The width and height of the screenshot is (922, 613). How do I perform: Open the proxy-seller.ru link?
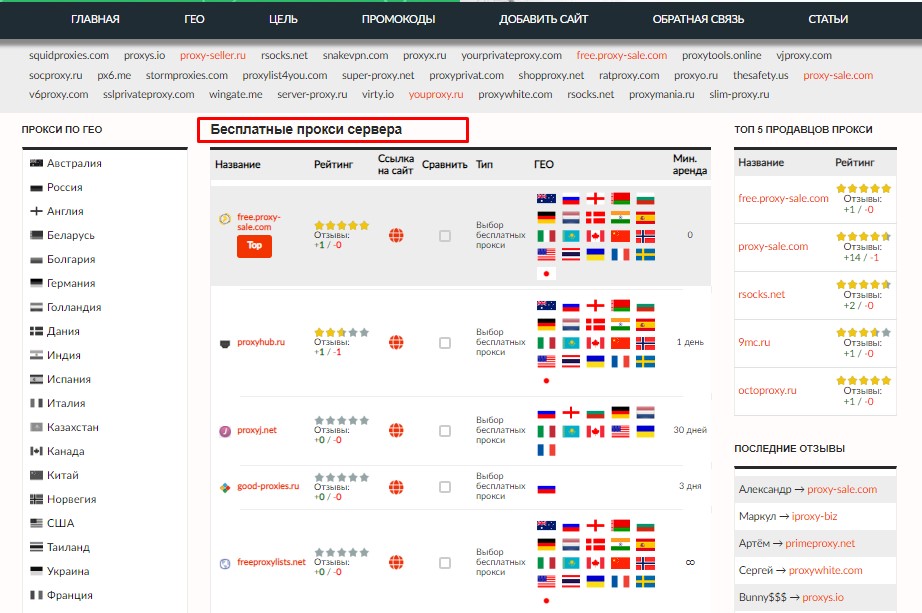click(x=213, y=55)
